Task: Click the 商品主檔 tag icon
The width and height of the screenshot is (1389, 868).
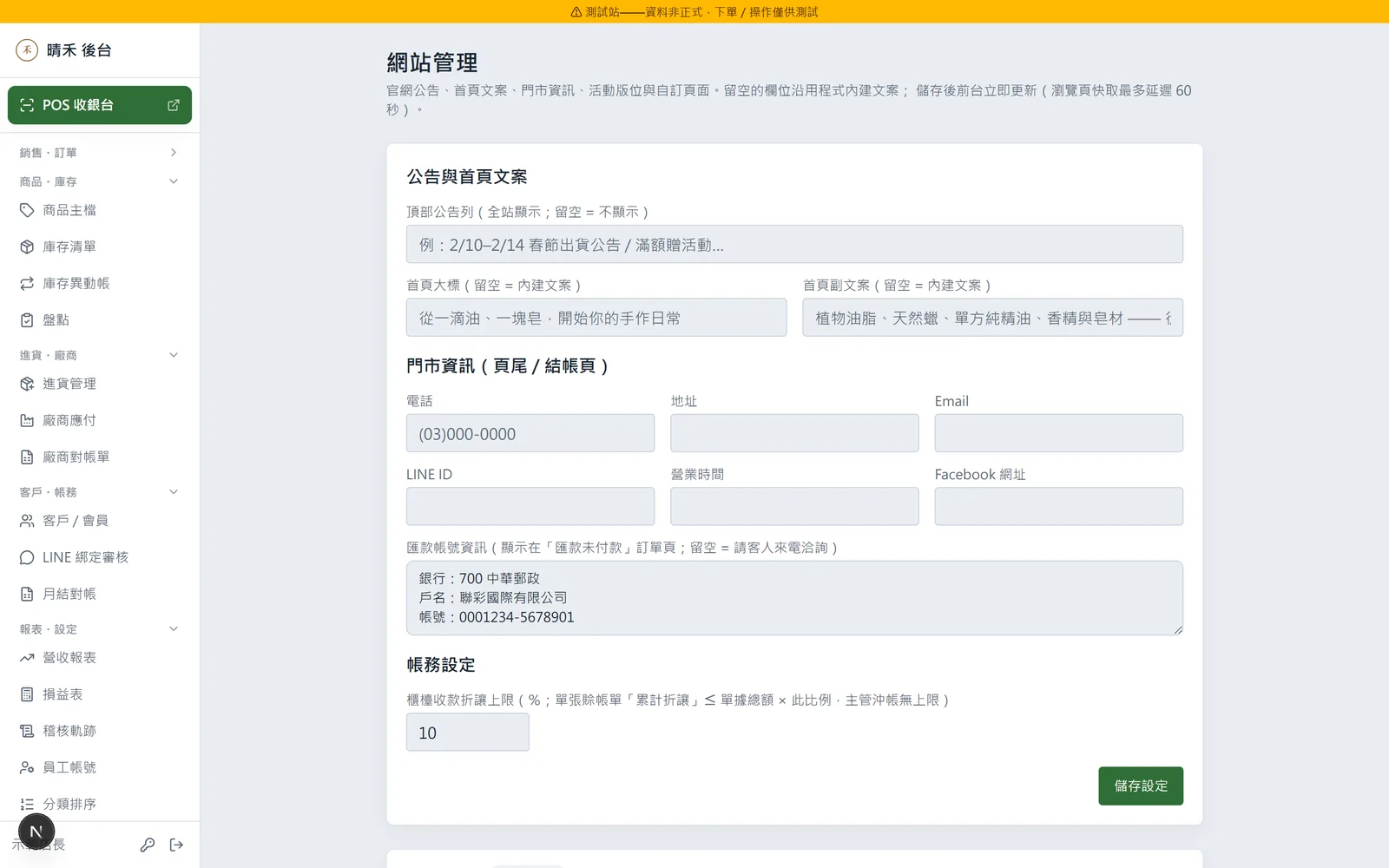Action: coord(27,210)
